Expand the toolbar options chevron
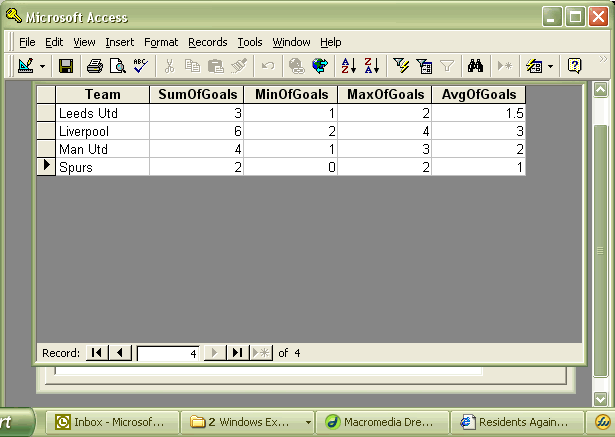 click(x=603, y=60)
